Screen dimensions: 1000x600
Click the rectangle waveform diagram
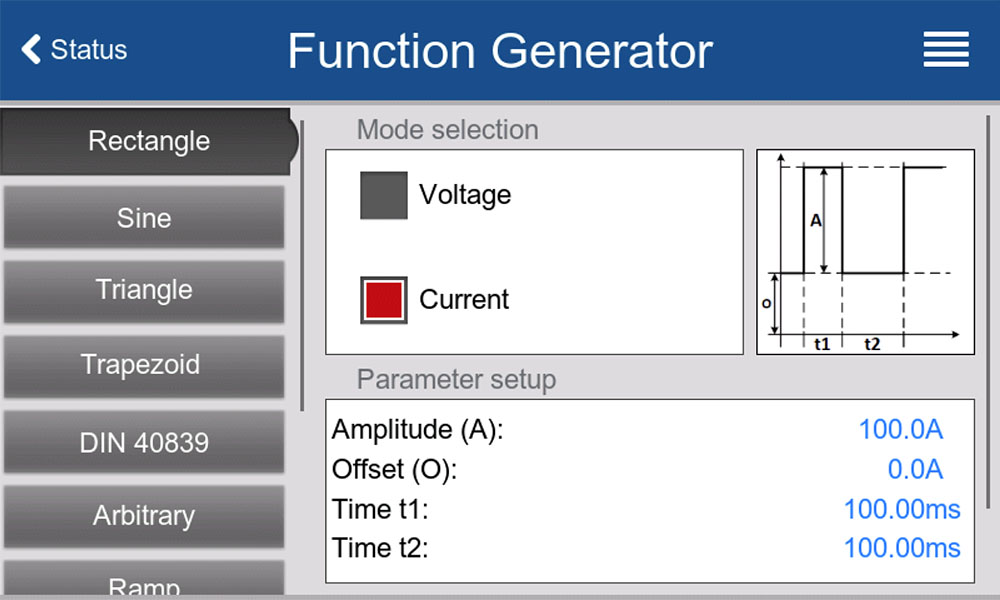point(865,252)
